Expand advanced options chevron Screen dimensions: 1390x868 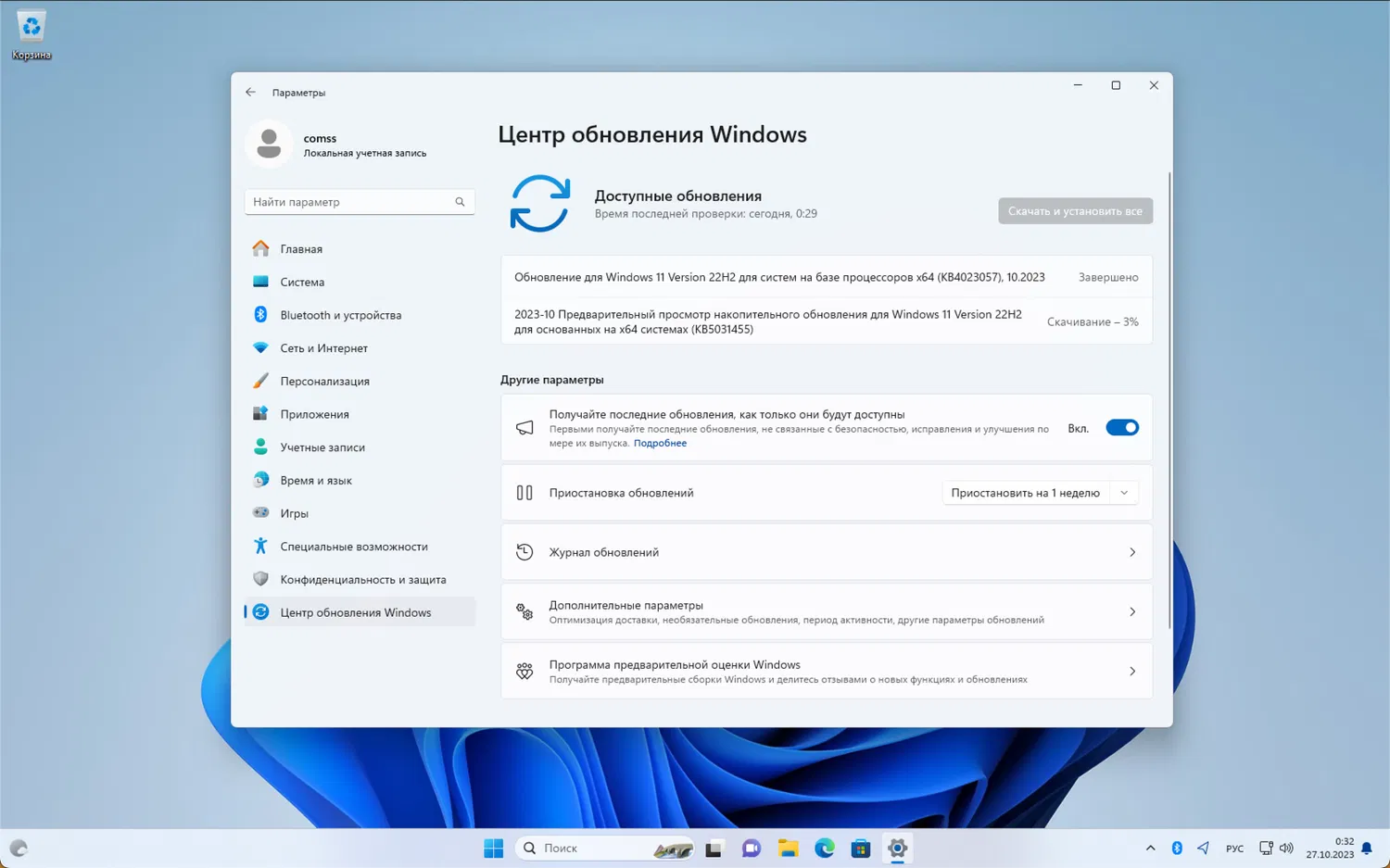tap(1131, 611)
